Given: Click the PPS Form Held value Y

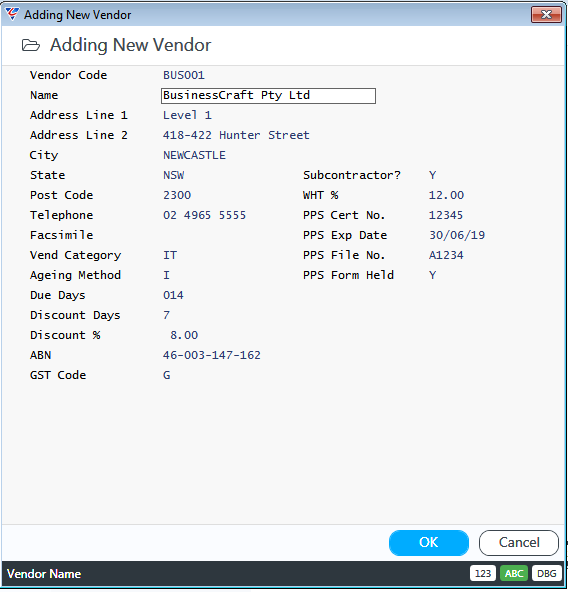Looking at the screenshot, I should pos(432,275).
